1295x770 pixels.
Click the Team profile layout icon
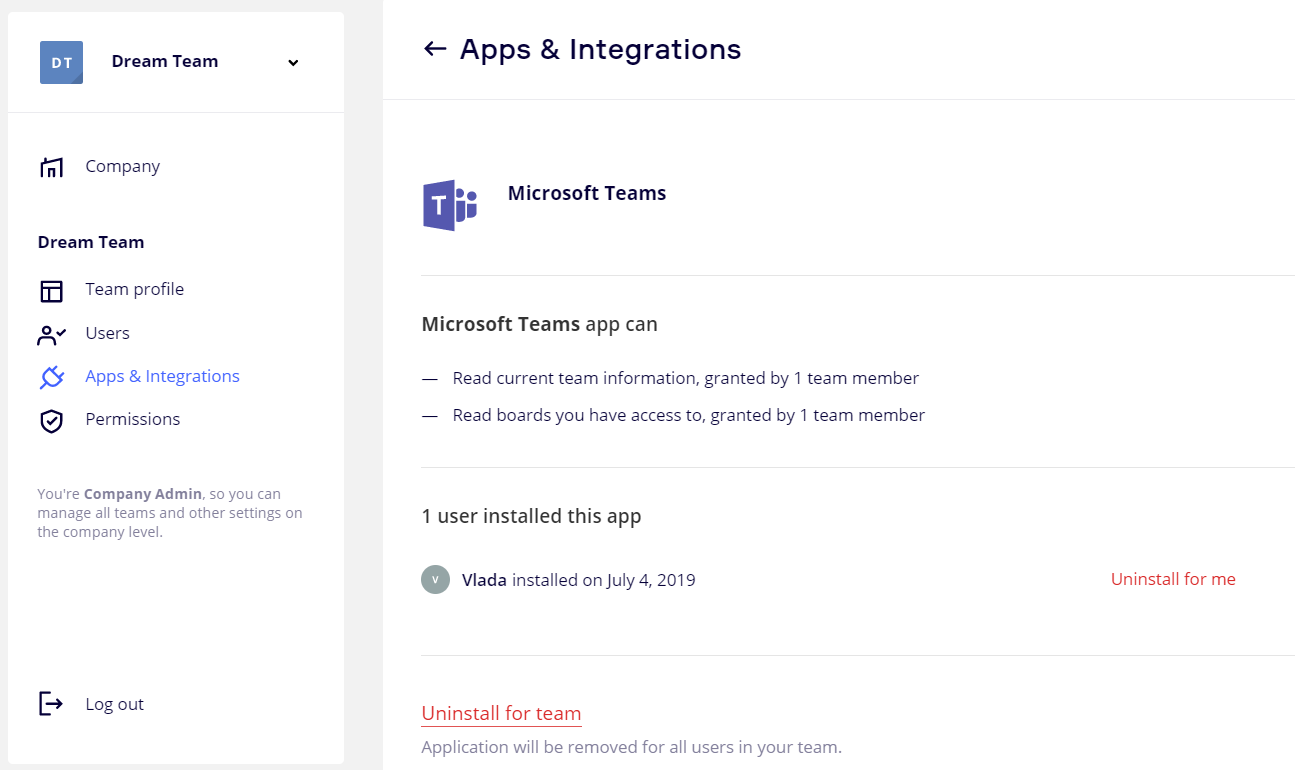coord(51,290)
